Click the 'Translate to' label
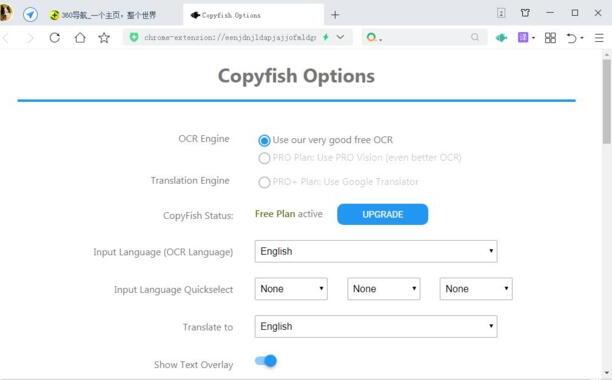Image resolution: width=612 pixels, height=380 pixels. click(x=208, y=327)
